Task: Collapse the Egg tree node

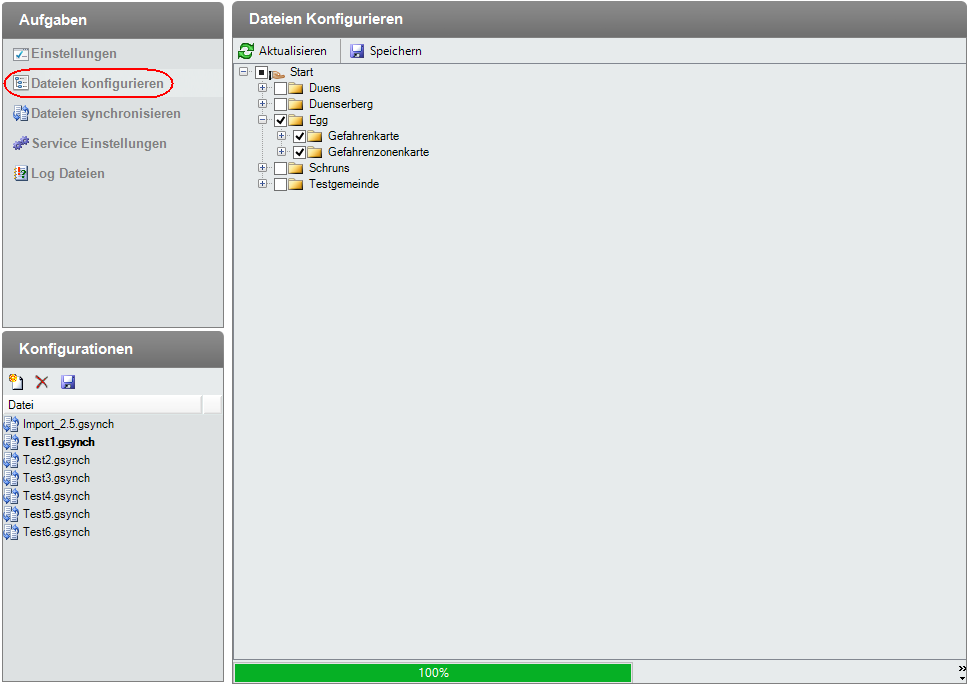Action: tap(263, 120)
